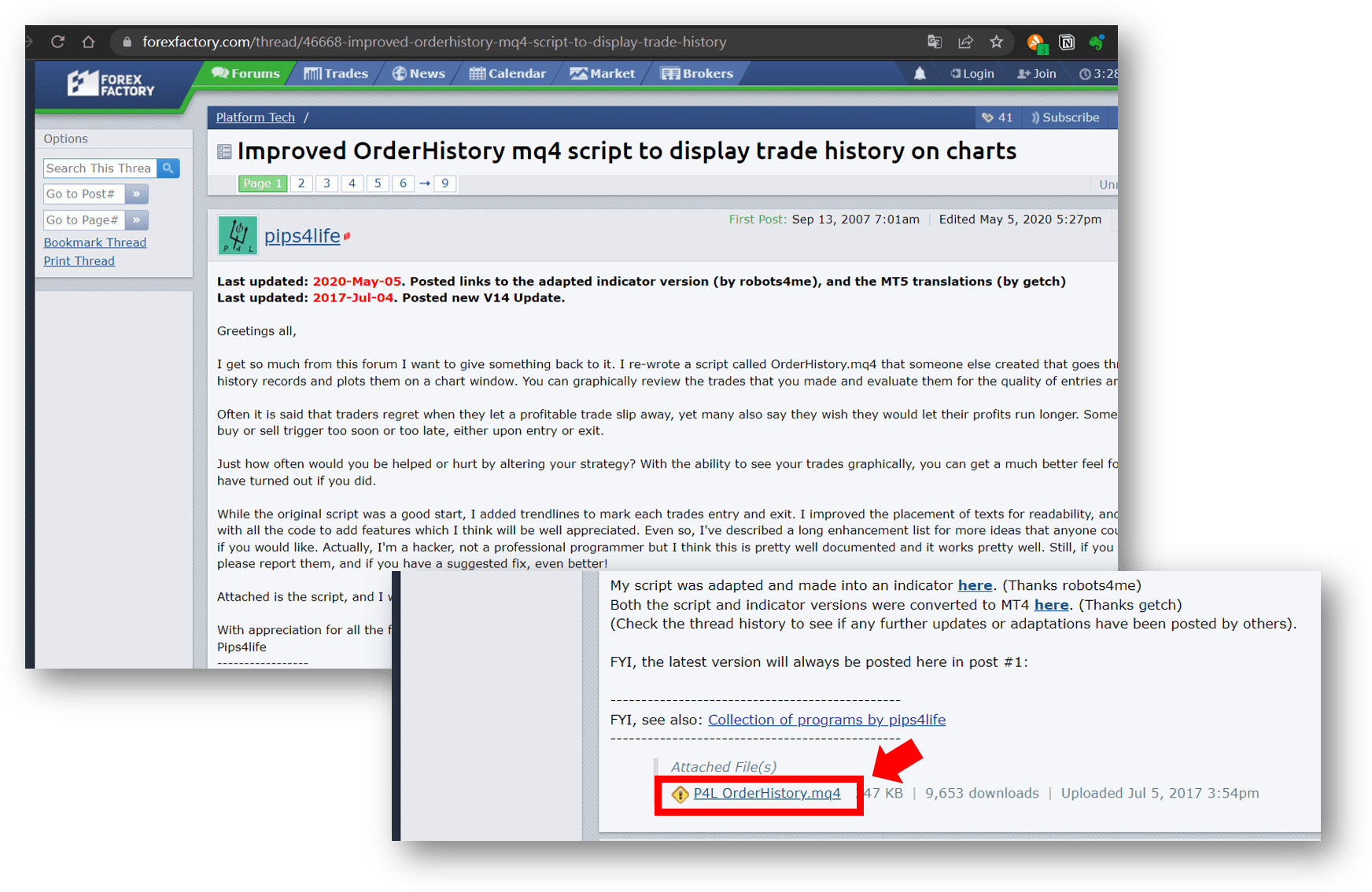The image size is (1372, 892).
Task: Click the Forex Factory logo
Action: (111, 83)
